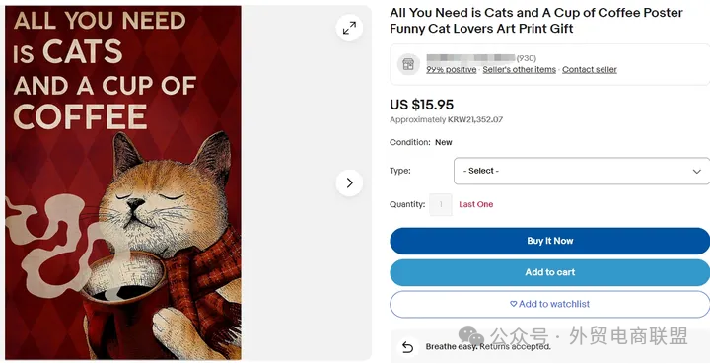Expand Type options via chevron arrow
Screen dimensions: 710x364
tap(696, 172)
